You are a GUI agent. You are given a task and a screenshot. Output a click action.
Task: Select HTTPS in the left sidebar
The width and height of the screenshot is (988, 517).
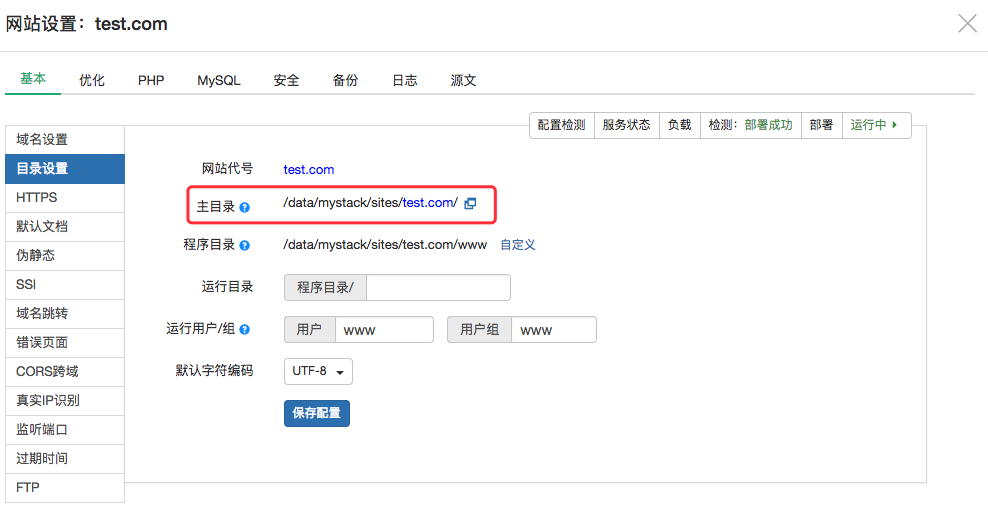coord(65,198)
